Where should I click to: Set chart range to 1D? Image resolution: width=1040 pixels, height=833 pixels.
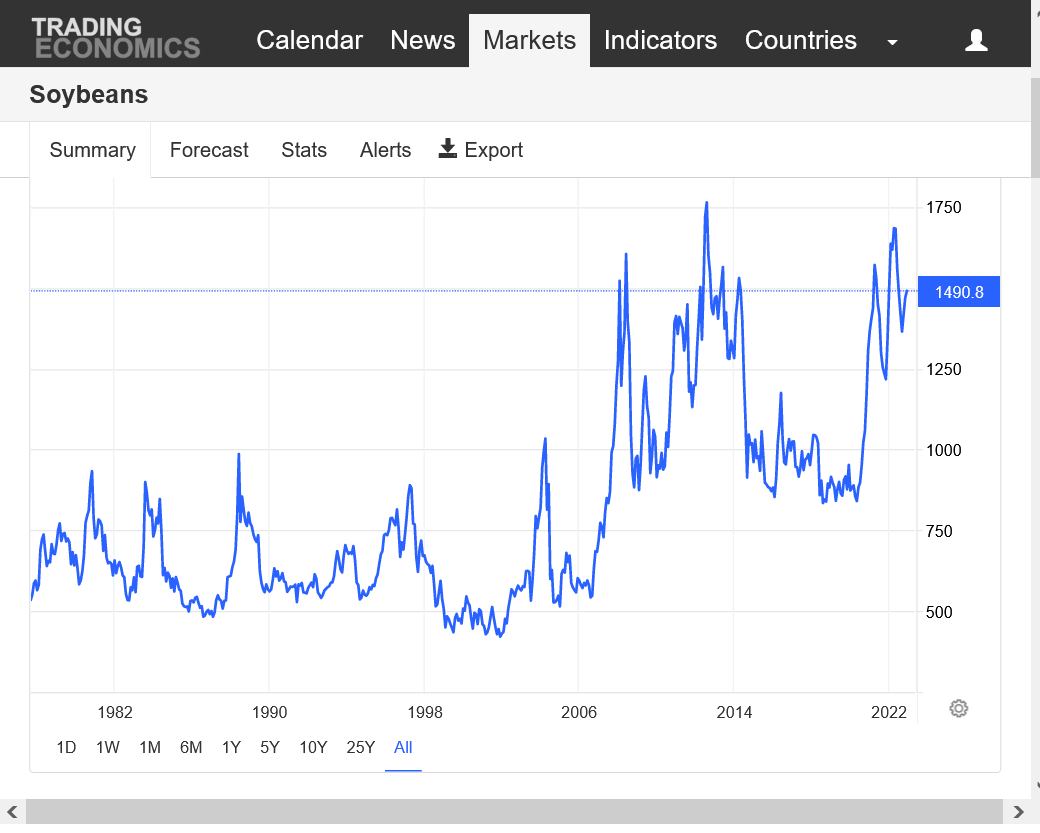click(66, 747)
